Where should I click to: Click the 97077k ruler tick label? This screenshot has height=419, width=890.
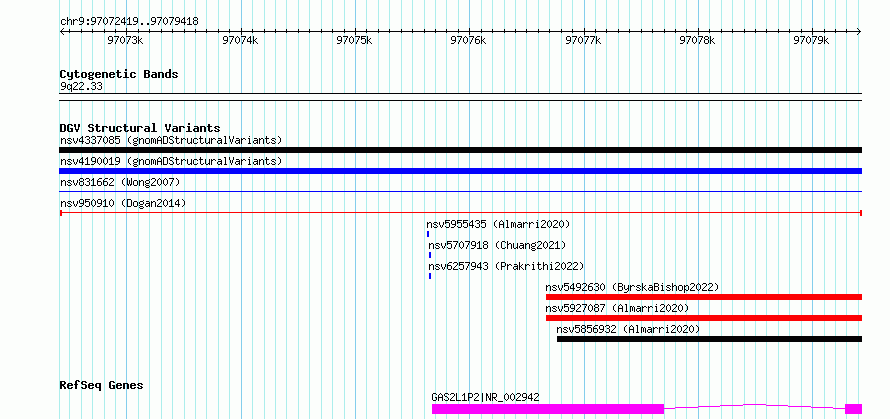(583, 40)
